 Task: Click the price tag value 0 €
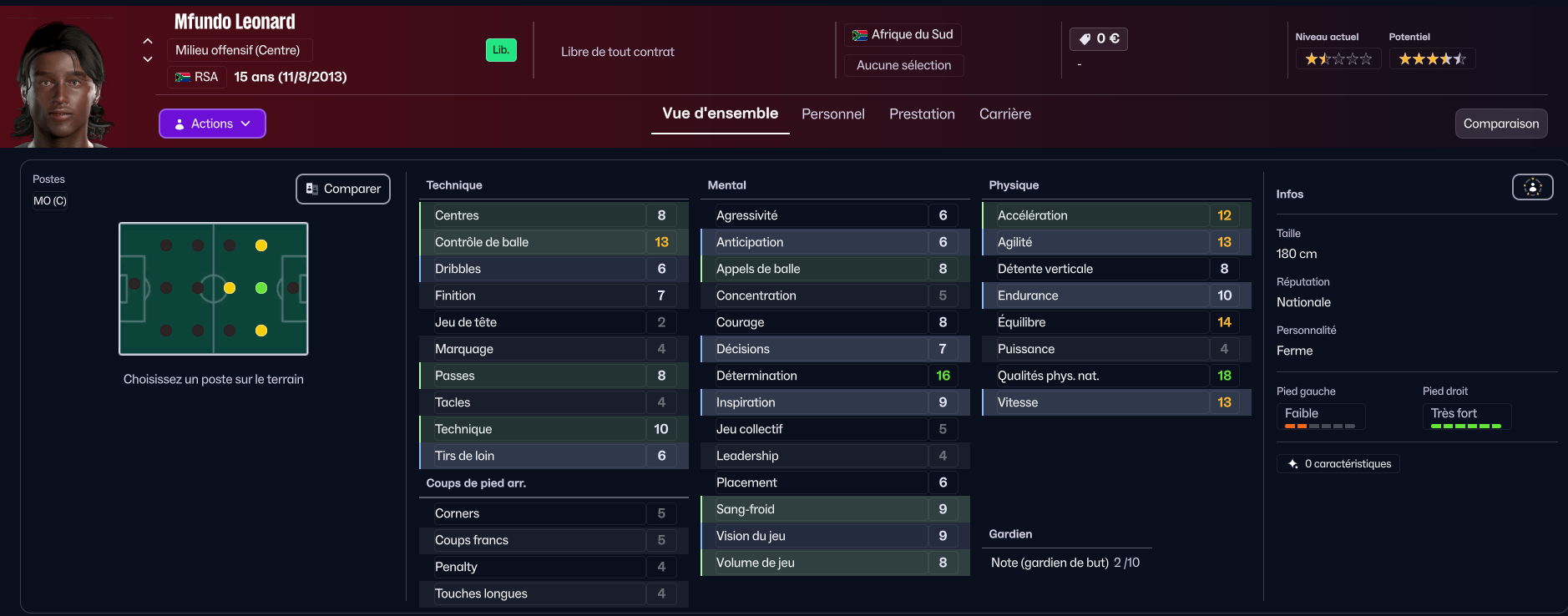(1099, 38)
